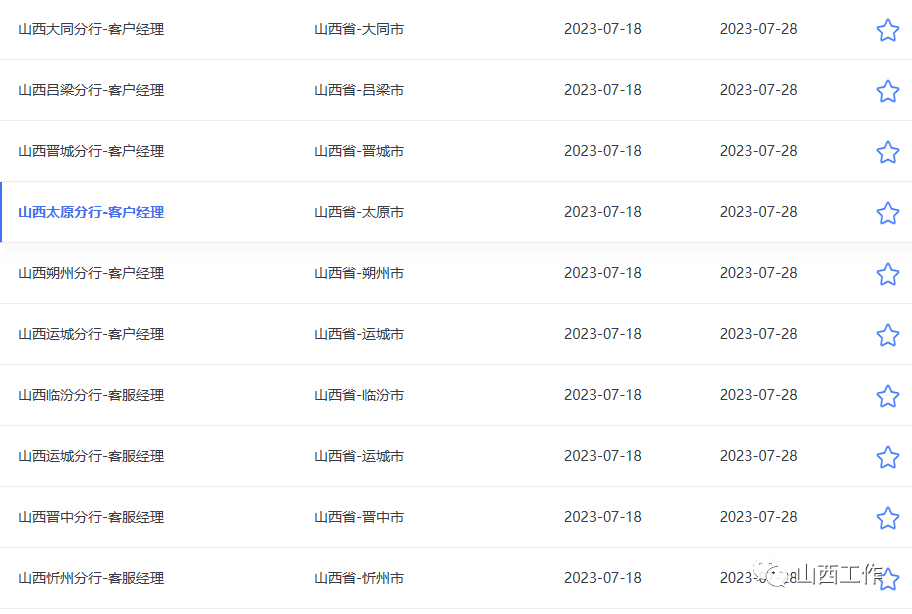Image resolution: width=912 pixels, height=614 pixels.
Task: Star the 山西临汾分行-客服经理 job
Action: tap(888, 397)
